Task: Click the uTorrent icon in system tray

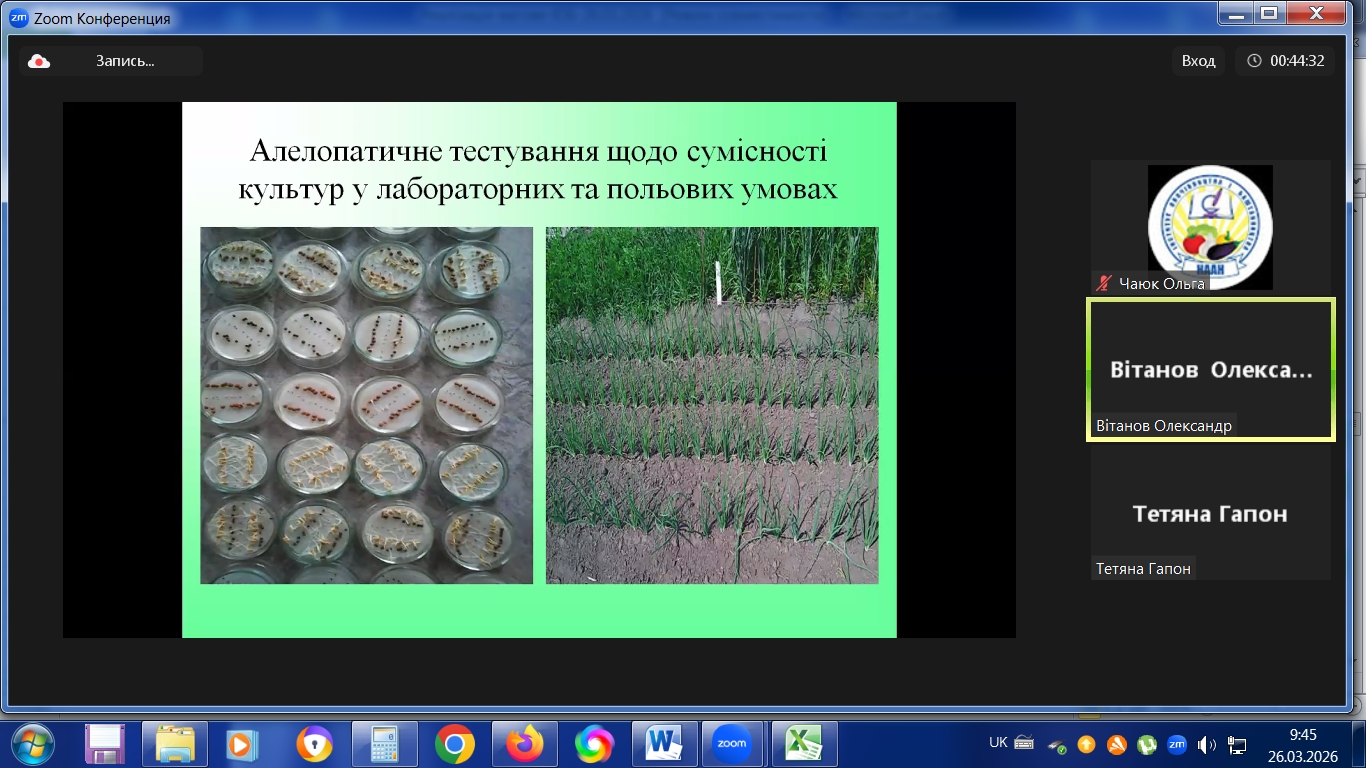Action: 1147,744
